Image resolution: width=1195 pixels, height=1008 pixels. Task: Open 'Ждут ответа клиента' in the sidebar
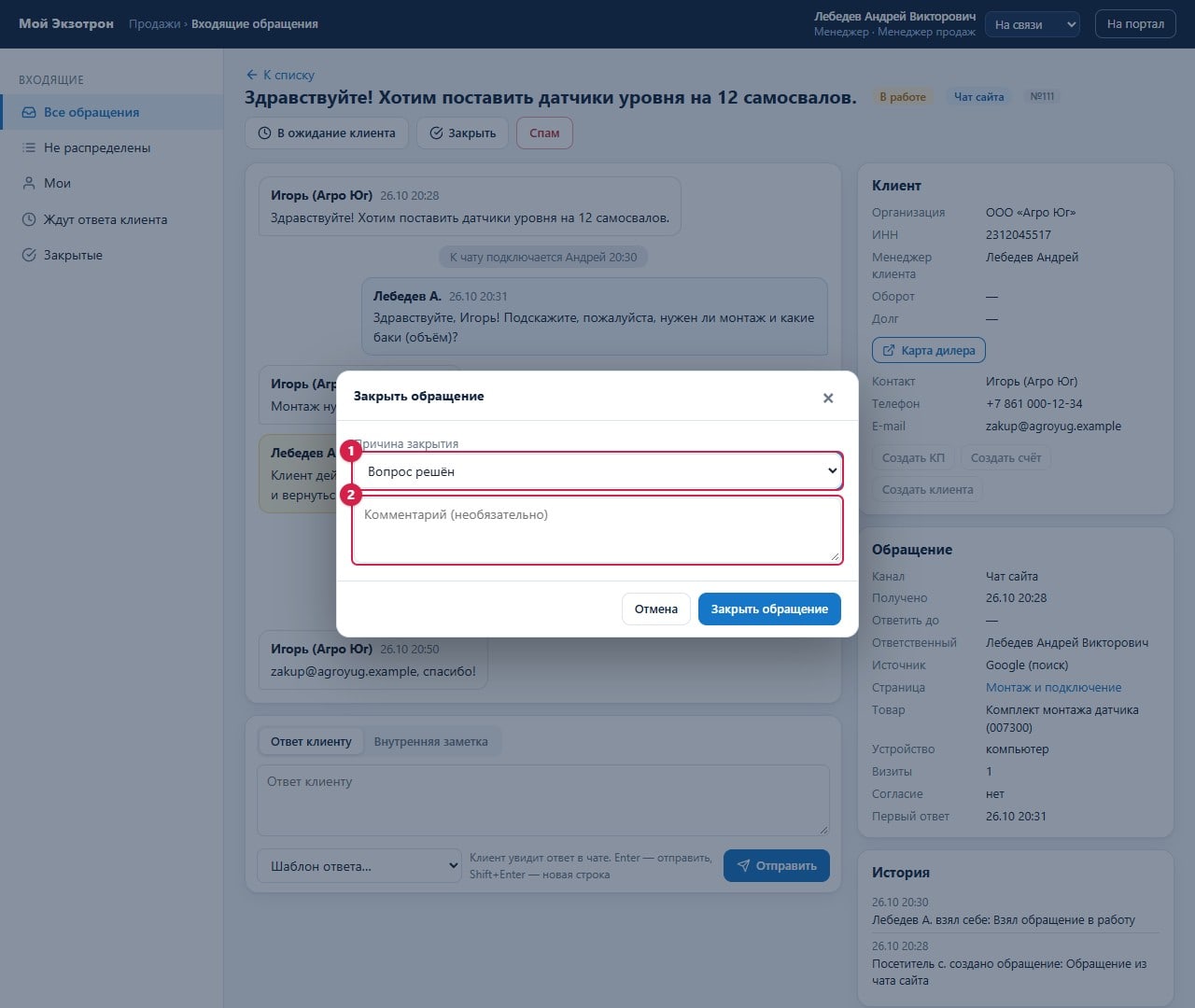[x=112, y=219]
